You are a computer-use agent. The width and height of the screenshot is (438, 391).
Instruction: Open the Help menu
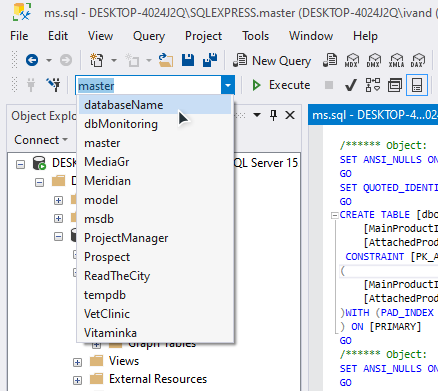tap(365, 36)
